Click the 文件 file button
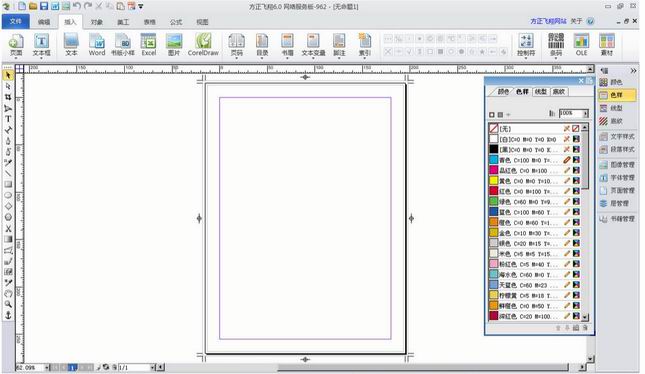 click(x=16, y=21)
